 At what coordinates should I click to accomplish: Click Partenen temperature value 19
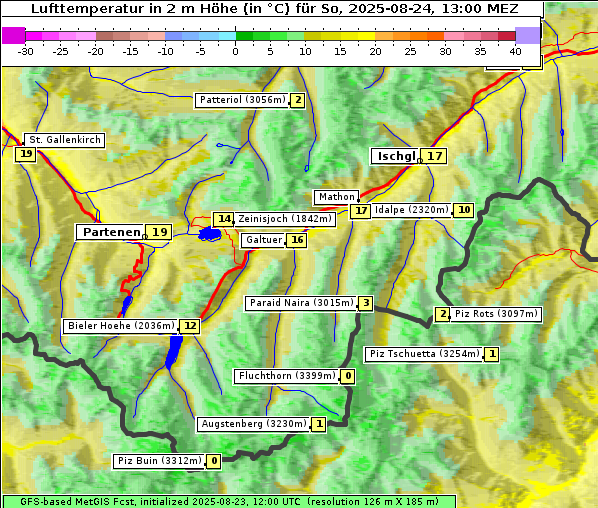[159, 232]
